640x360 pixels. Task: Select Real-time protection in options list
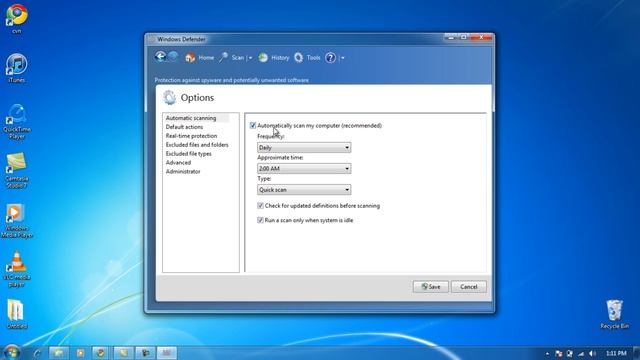click(x=191, y=136)
